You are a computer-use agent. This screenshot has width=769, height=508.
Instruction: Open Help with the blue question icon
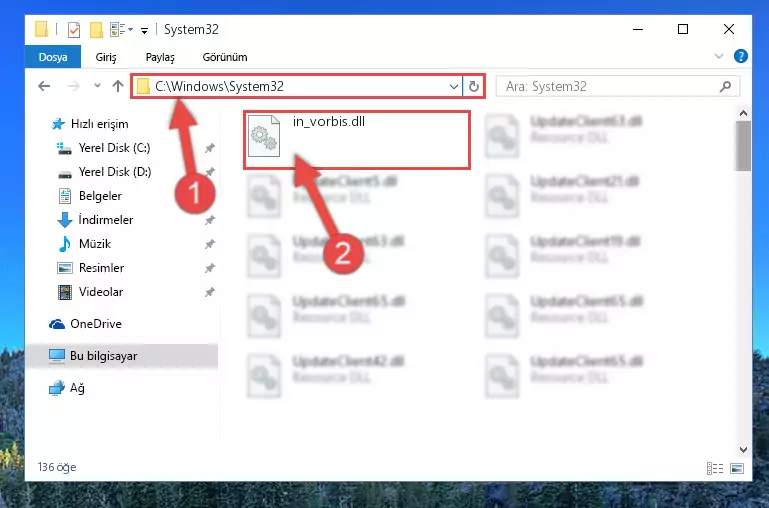pyautogui.click(x=741, y=56)
